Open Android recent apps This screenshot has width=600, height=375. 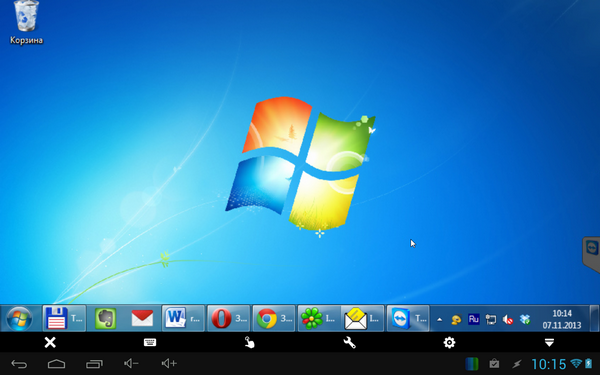click(x=94, y=364)
